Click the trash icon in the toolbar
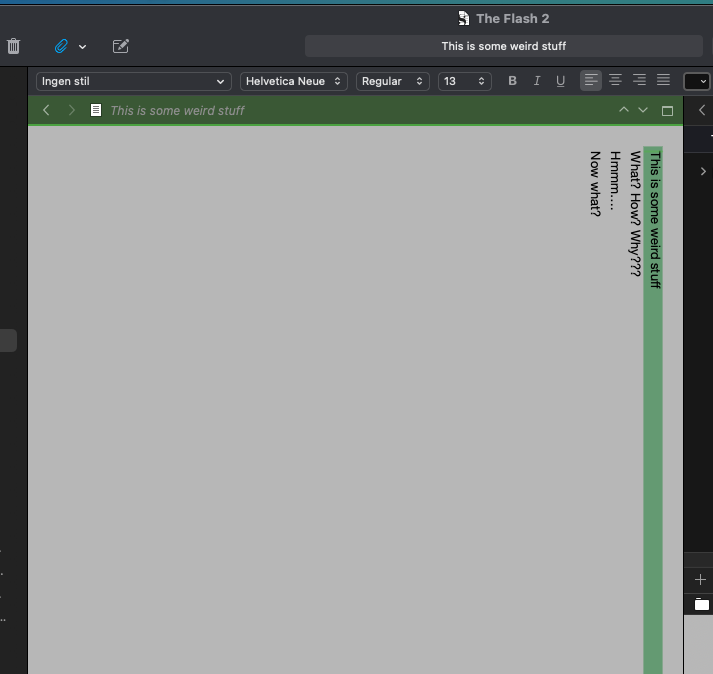The width and height of the screenshot is (713, 674). (x=14, y=46)
